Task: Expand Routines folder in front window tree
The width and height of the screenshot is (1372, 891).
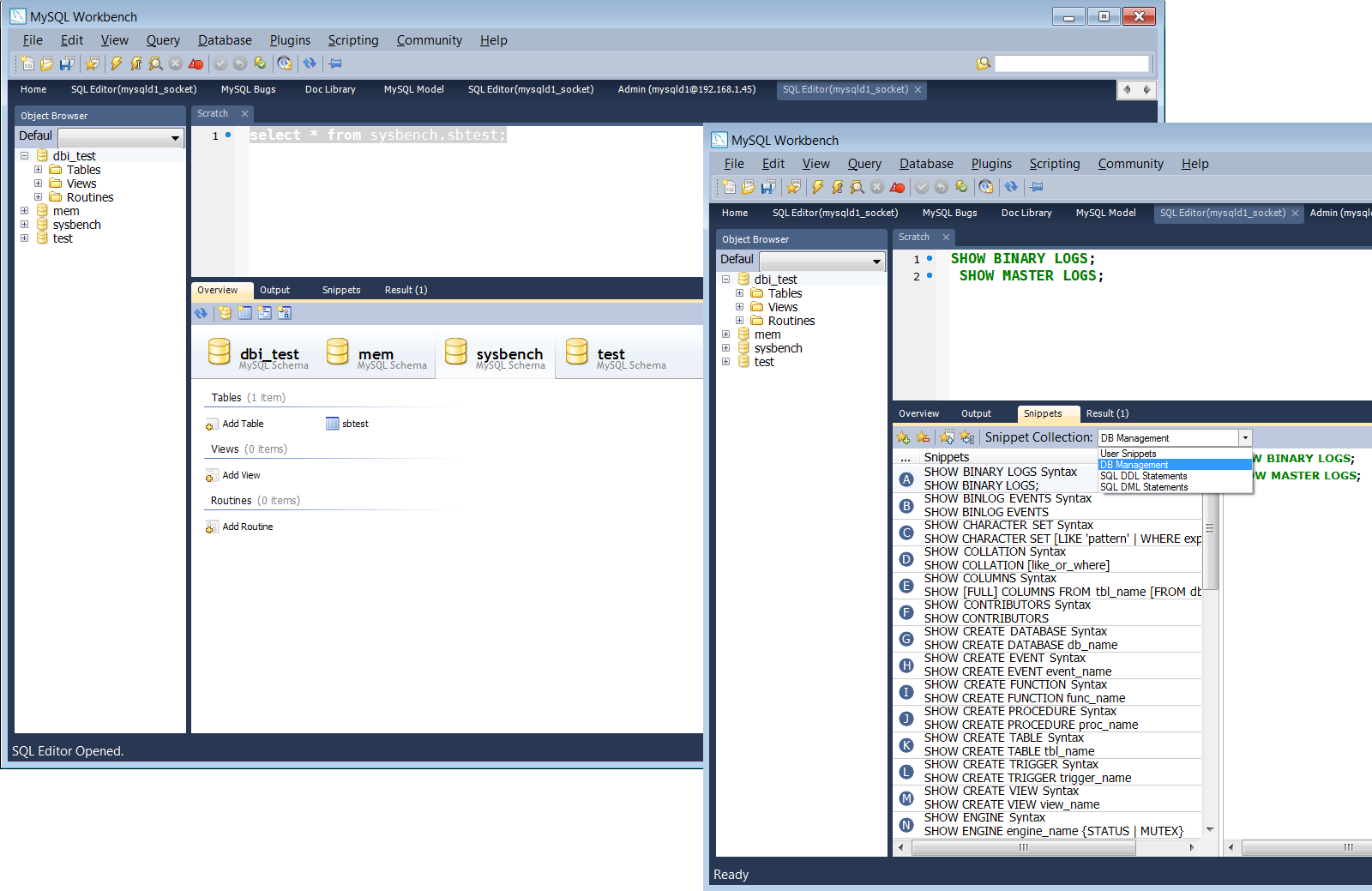Action: tap(740, 321)
